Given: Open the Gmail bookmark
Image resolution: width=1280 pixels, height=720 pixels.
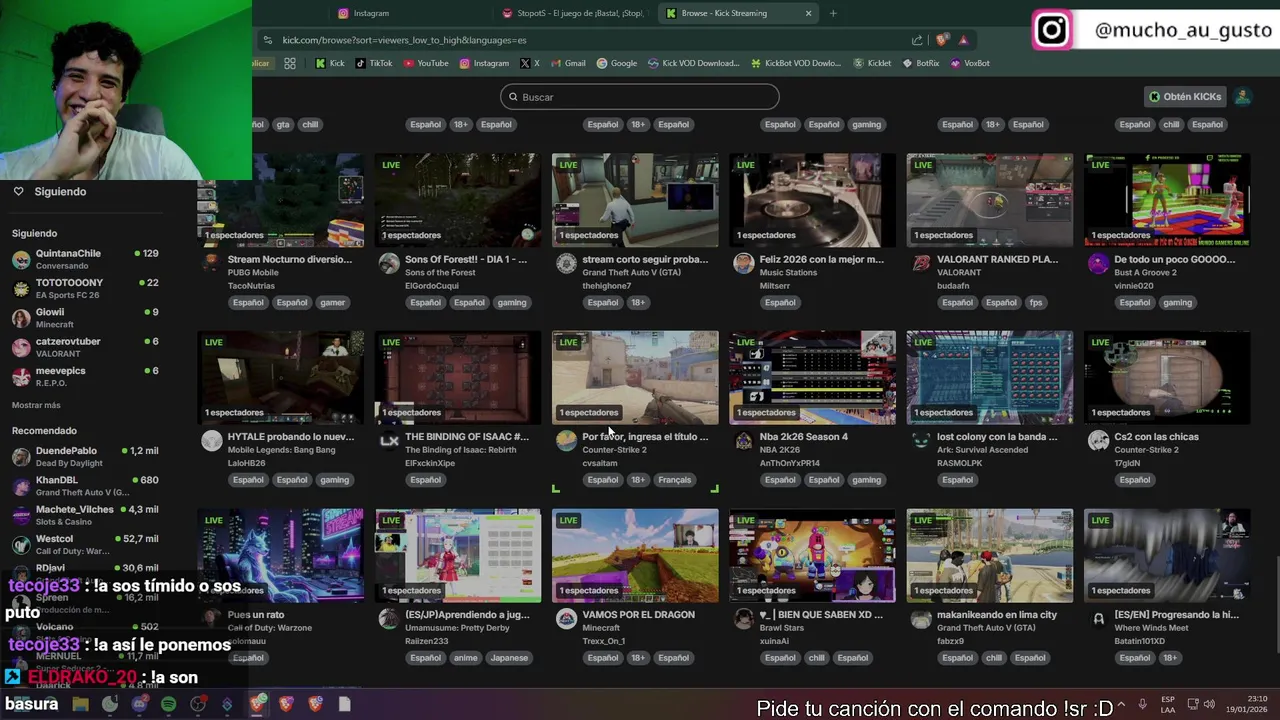Looking at the screenshot, I should click(x=568, y=63).
